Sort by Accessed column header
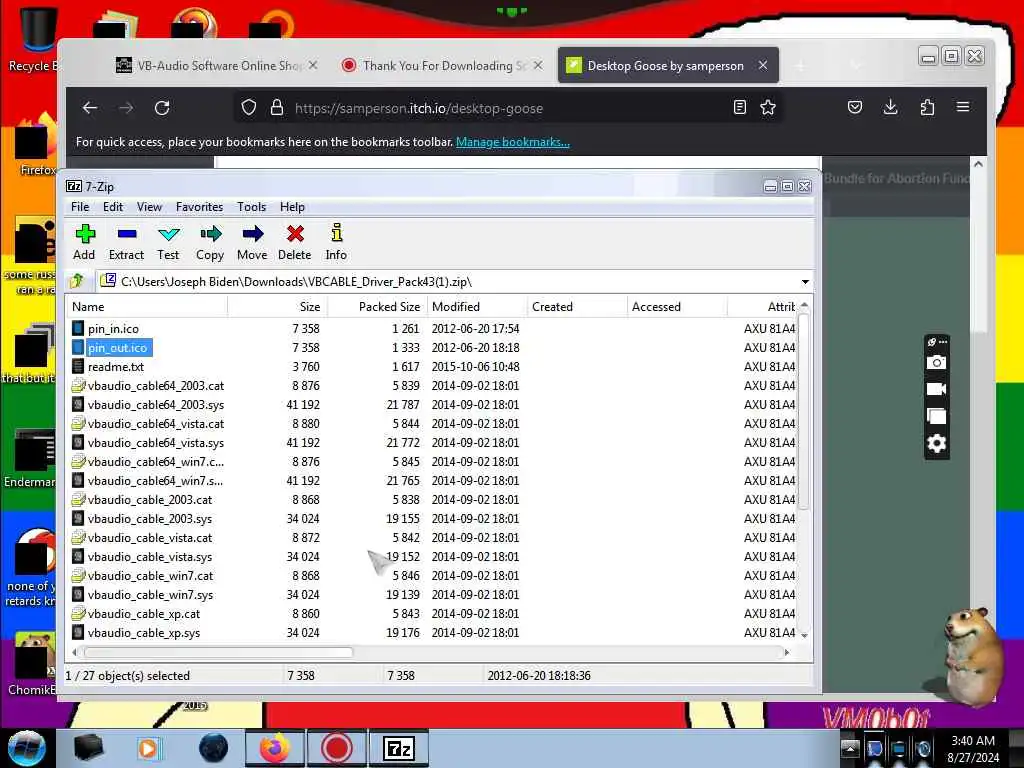 click(x=677, y=307)
